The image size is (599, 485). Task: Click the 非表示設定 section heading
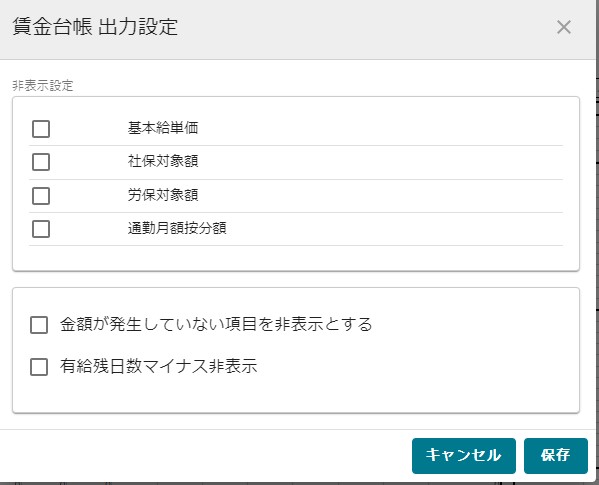click(x=42, y=86)
